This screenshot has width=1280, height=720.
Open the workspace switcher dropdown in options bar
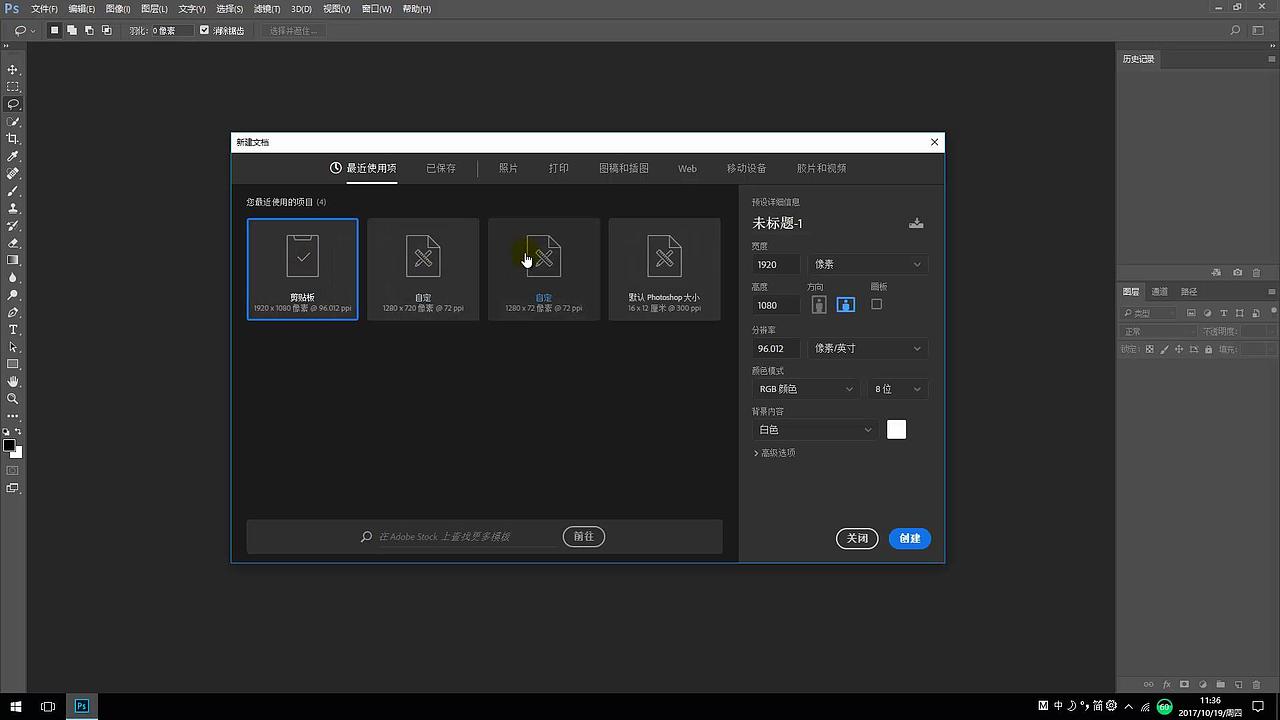(x=1259, y=31)
